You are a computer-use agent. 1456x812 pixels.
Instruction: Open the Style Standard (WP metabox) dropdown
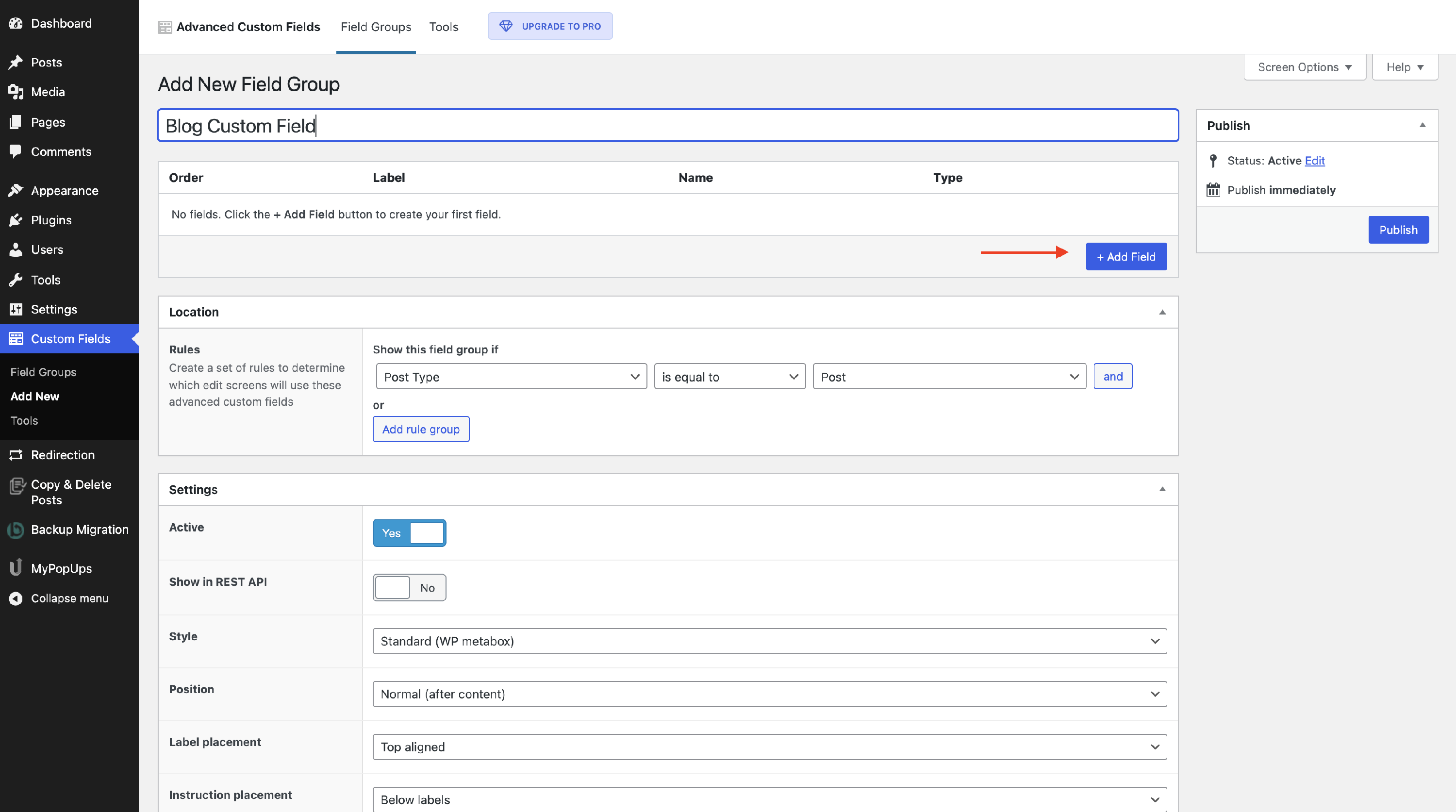coord(769,641)
